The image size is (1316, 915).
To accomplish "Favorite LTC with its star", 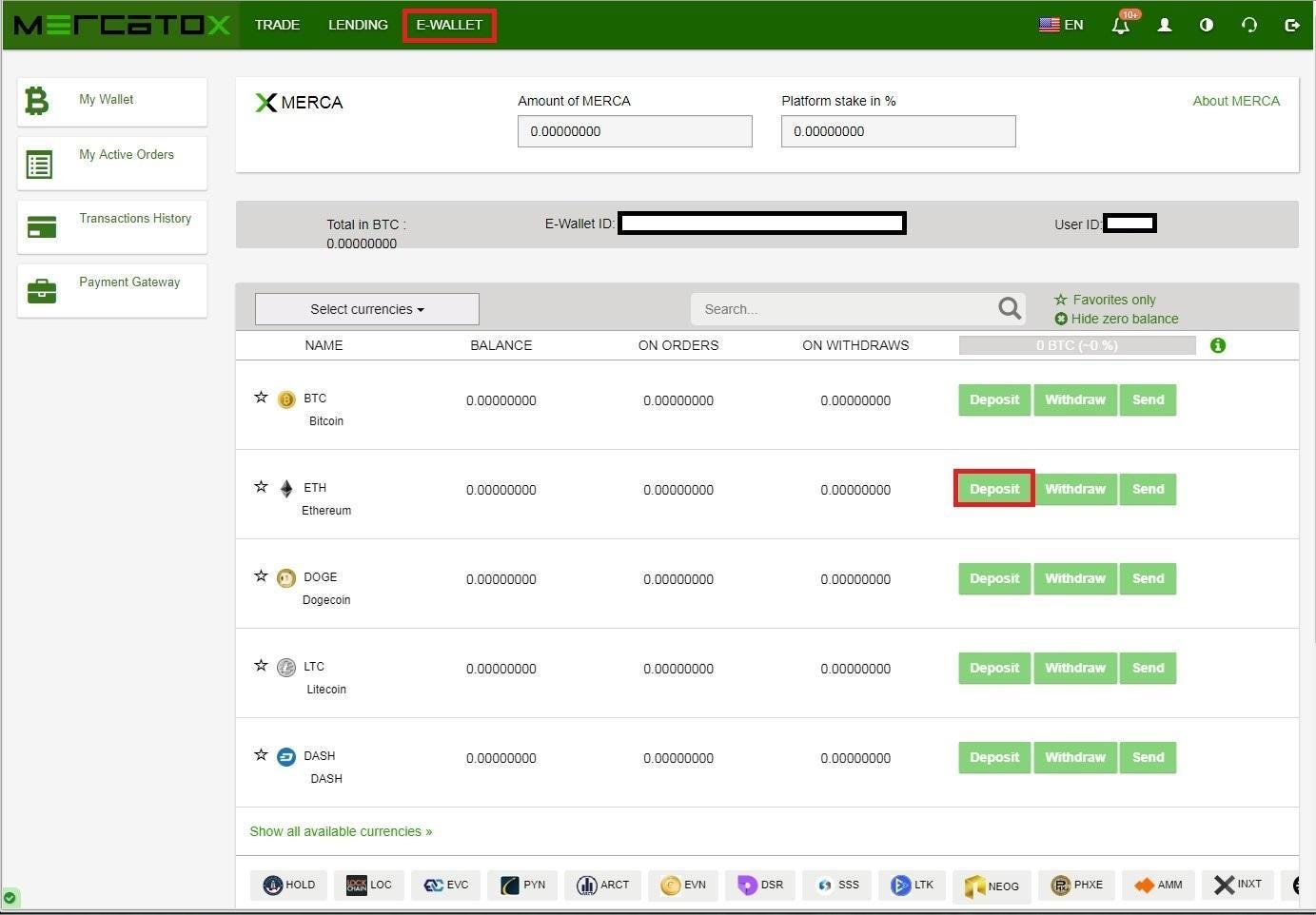I will pos(261,665).
